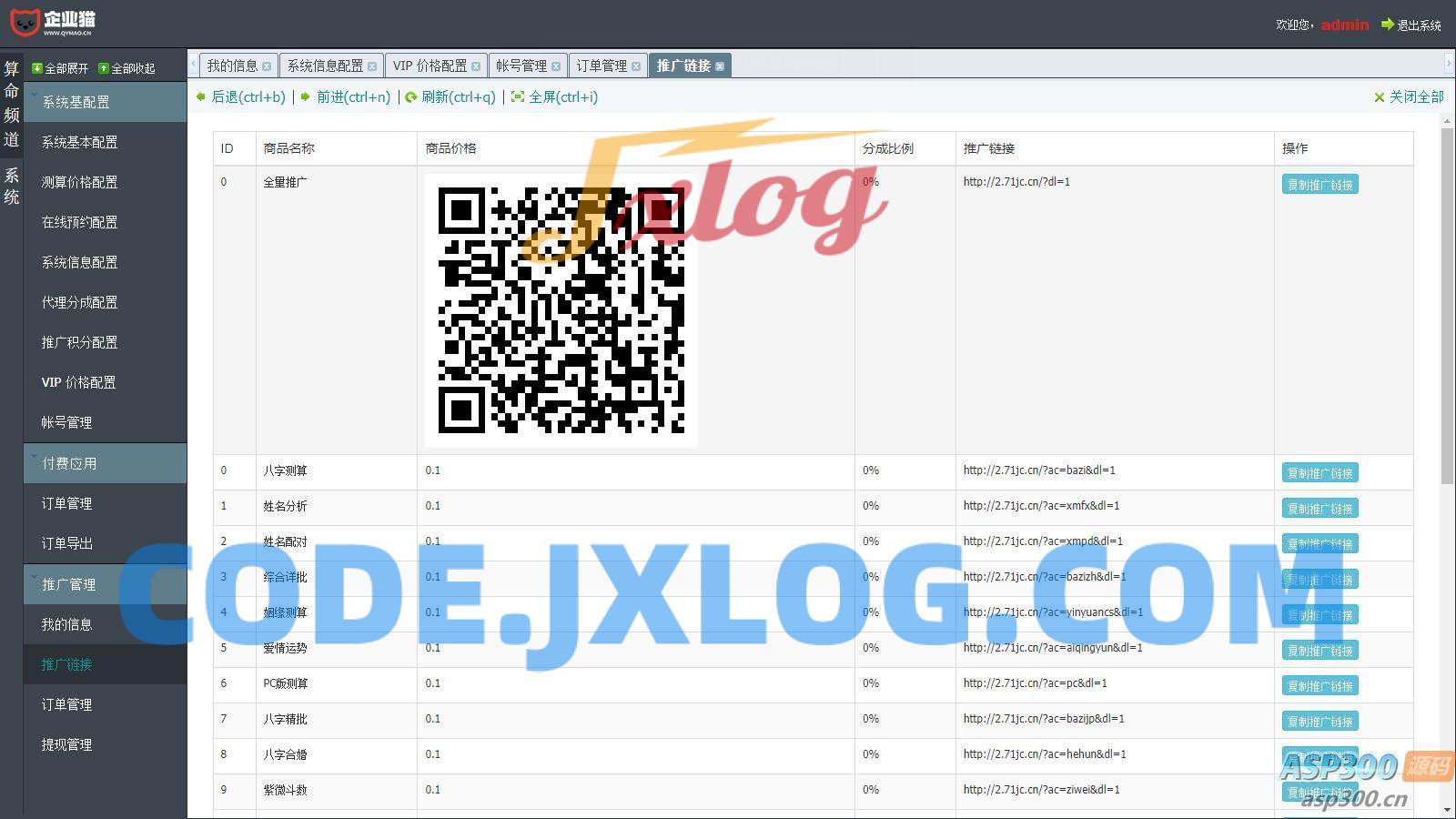Expand all menus with 全部展开
Image resolution: width=1456 pixels, height=819 pixels.
coord(60,68)
